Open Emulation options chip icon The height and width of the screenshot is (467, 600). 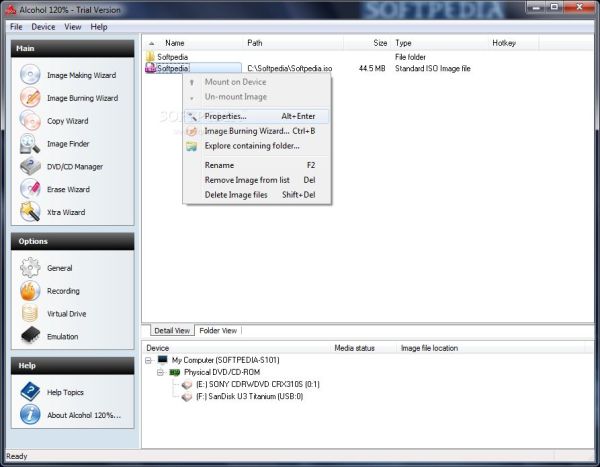pos(30,336)
